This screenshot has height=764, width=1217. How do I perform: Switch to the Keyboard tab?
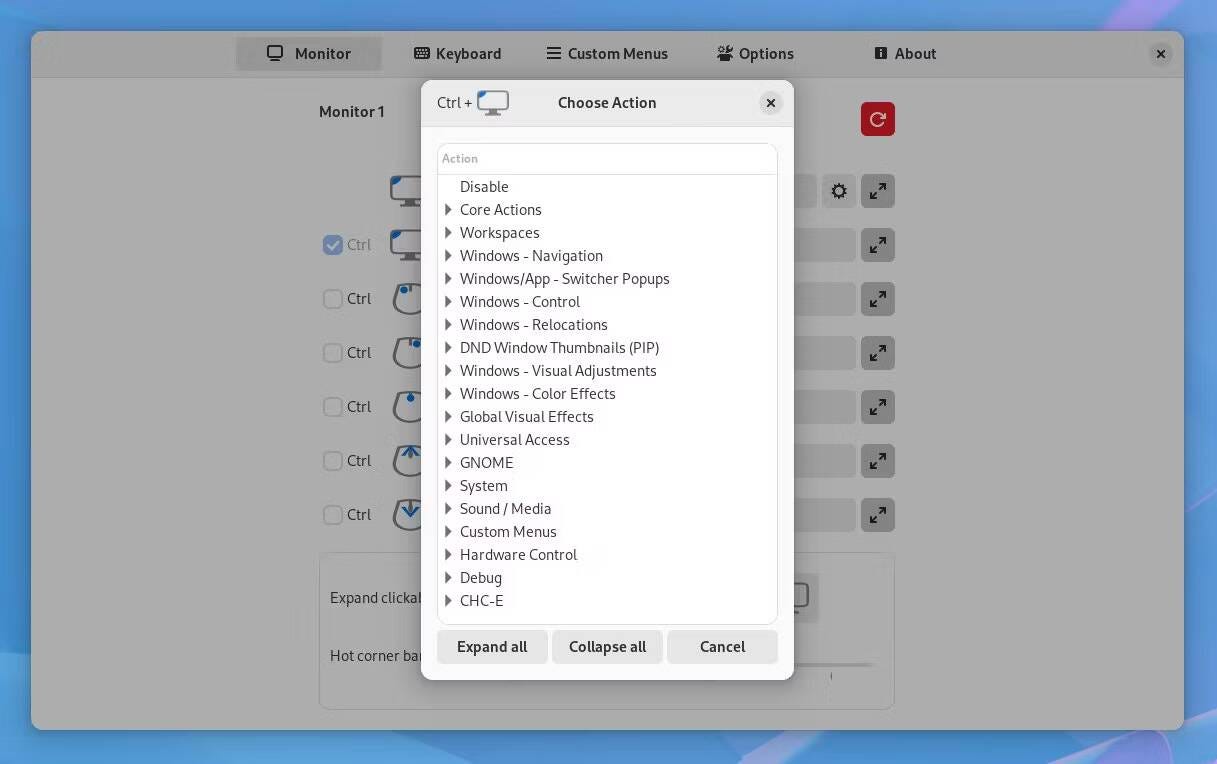coord(457,53)
